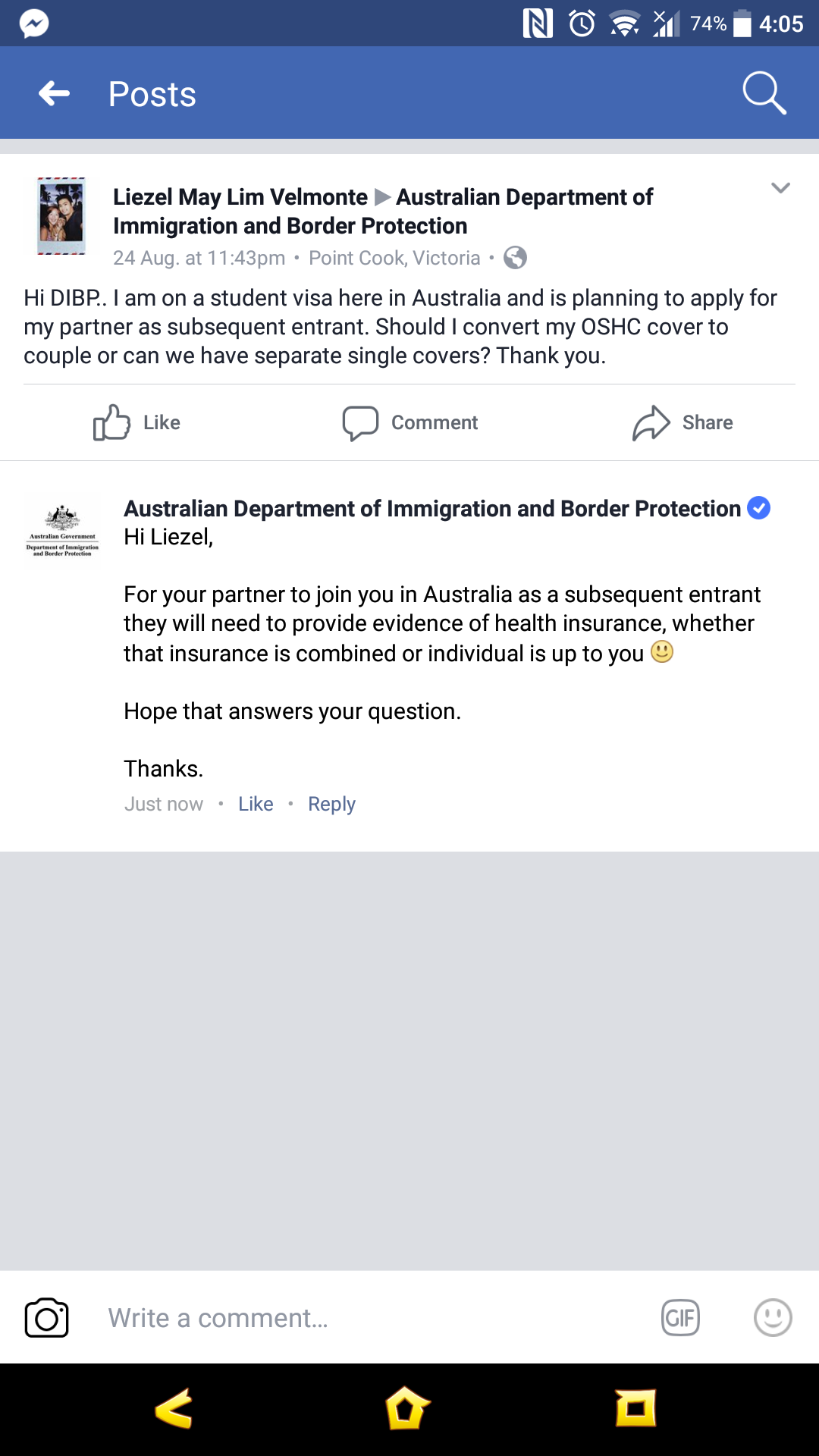Tap the camera icon to attach photo
Viewport: 819px width, 1456px height.
[47, 1318]
